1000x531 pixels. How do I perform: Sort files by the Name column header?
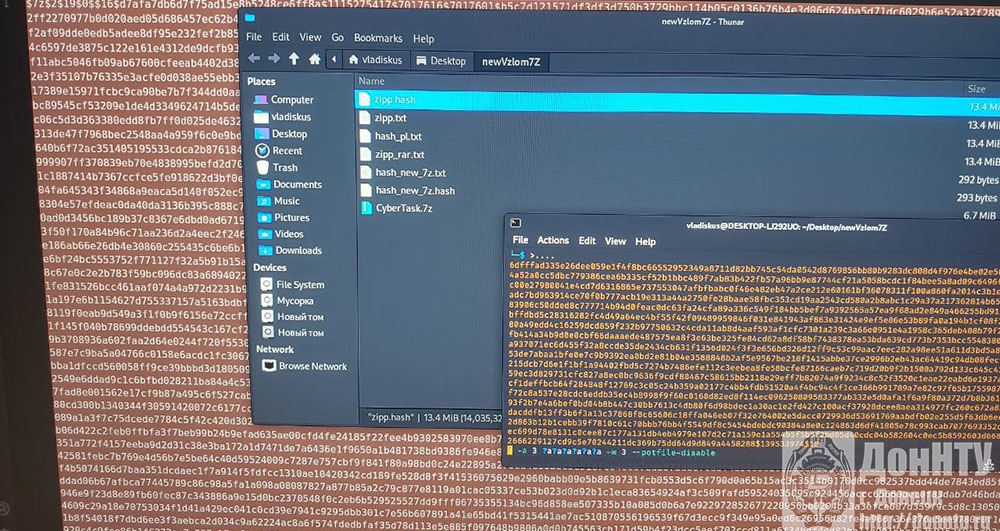point(372,82)
